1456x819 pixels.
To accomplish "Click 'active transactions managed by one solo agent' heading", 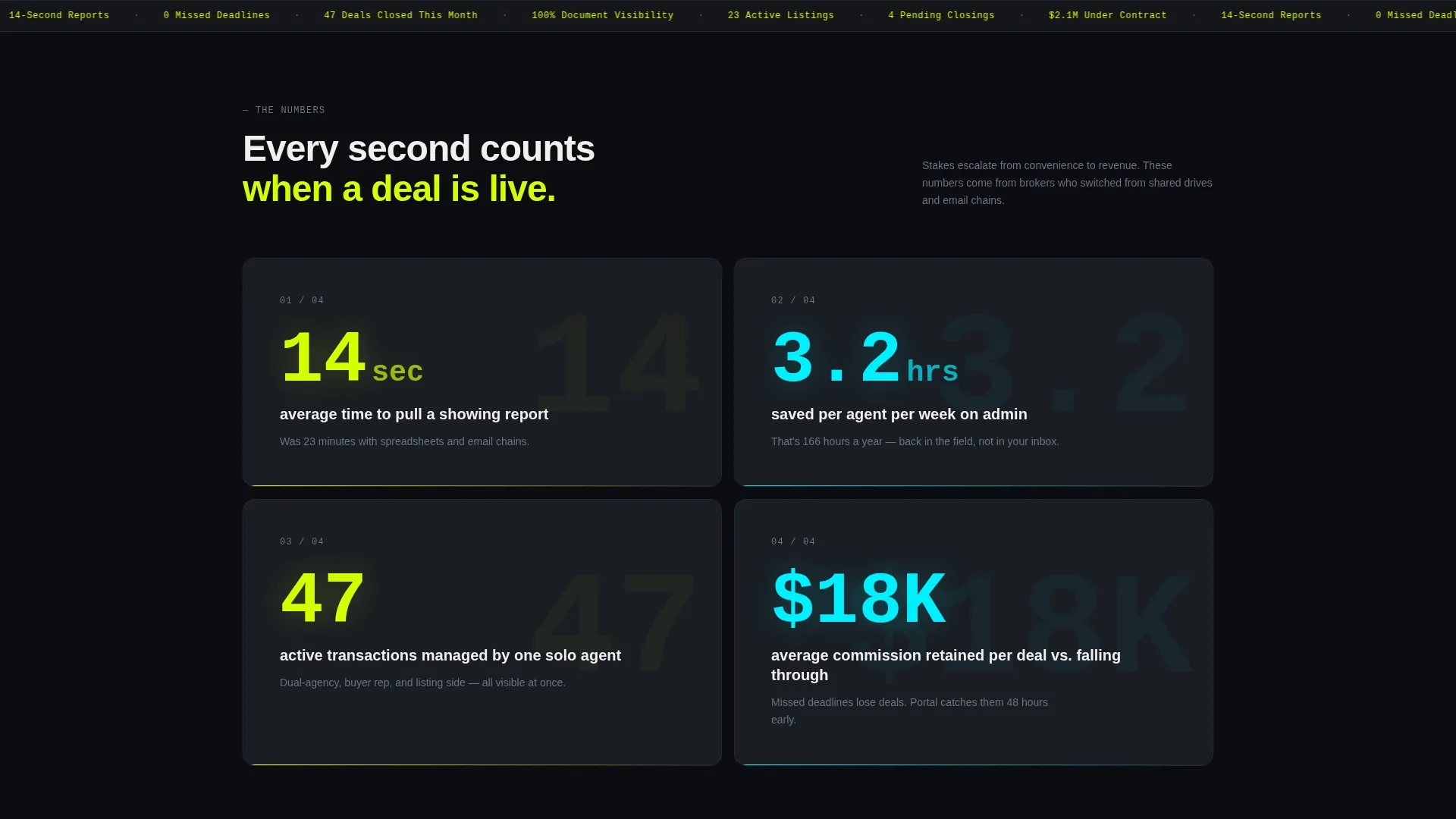I will click(450, 655).
